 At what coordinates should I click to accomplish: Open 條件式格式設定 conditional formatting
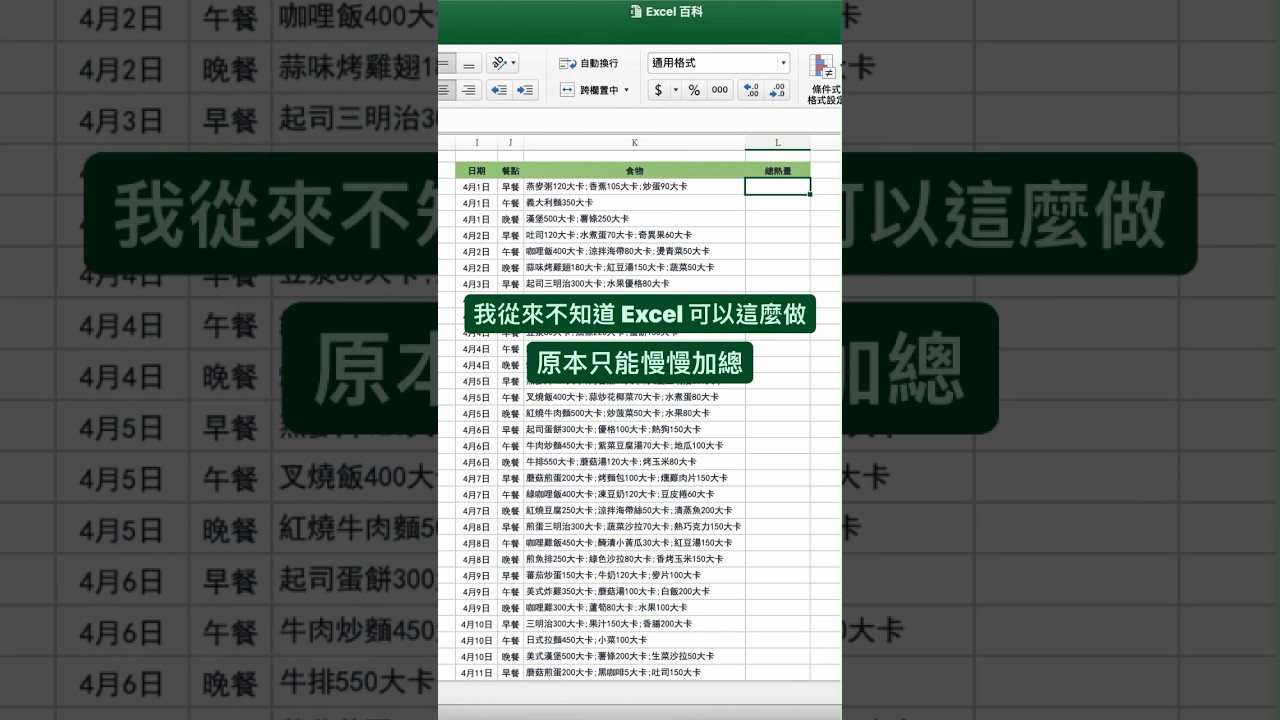pos(824,79)
